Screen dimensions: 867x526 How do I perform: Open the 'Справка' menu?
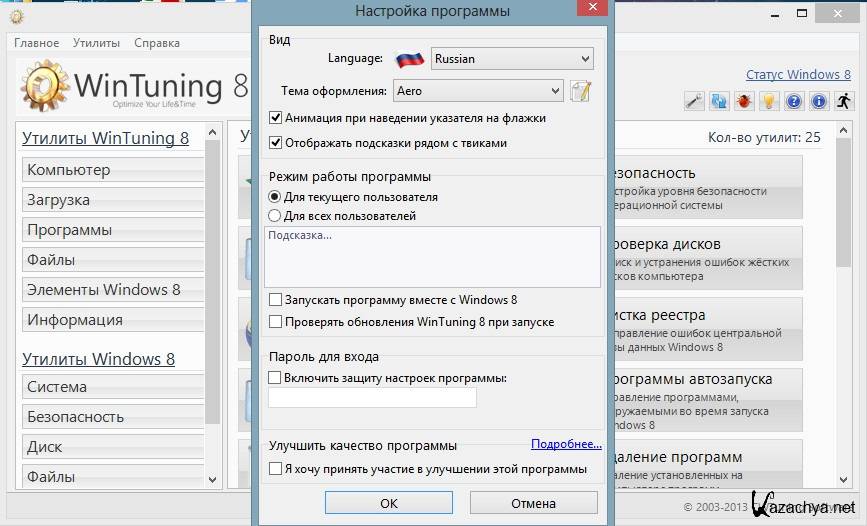coord(157,43)
